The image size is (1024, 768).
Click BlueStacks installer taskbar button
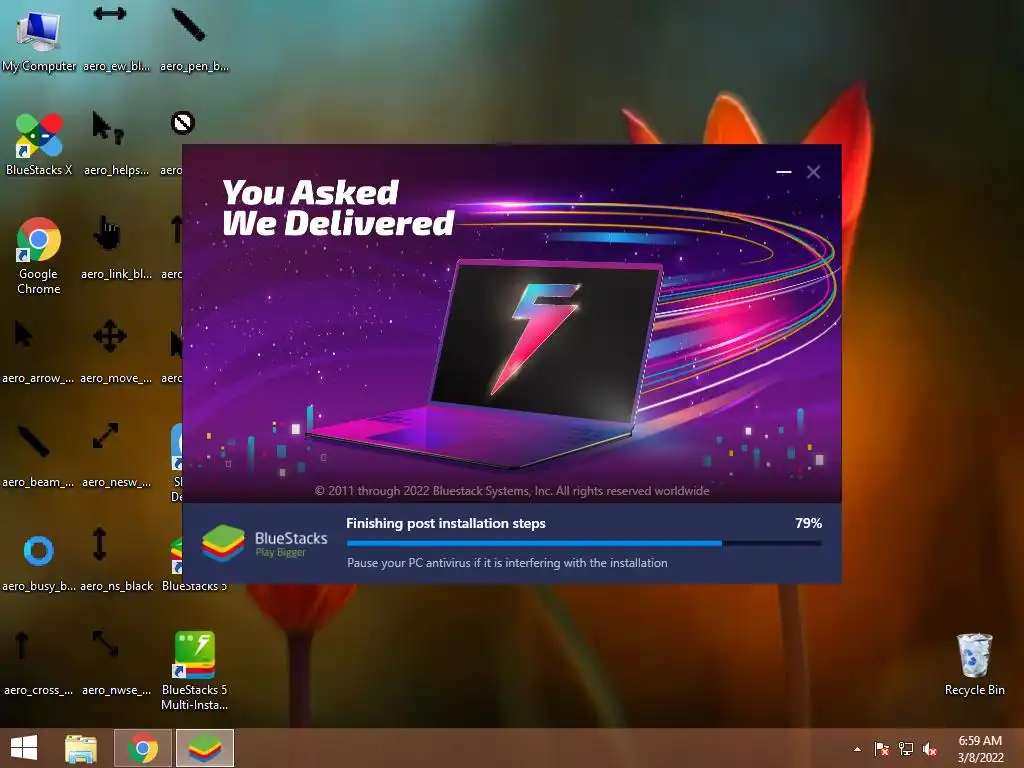click(205, 748)
